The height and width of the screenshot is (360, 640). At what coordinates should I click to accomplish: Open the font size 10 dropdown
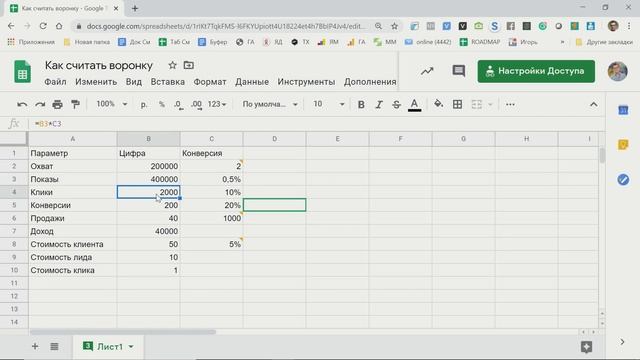[329, 104]
